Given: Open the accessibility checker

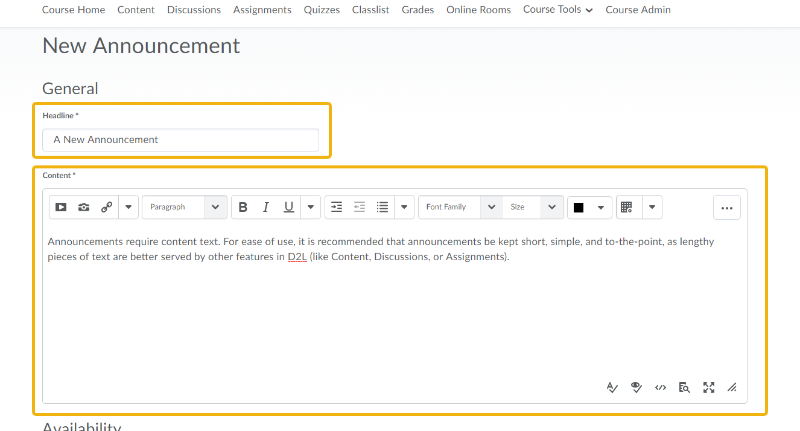Looking at the screenshot, I should pyautogui.click(x=636, y=387).
